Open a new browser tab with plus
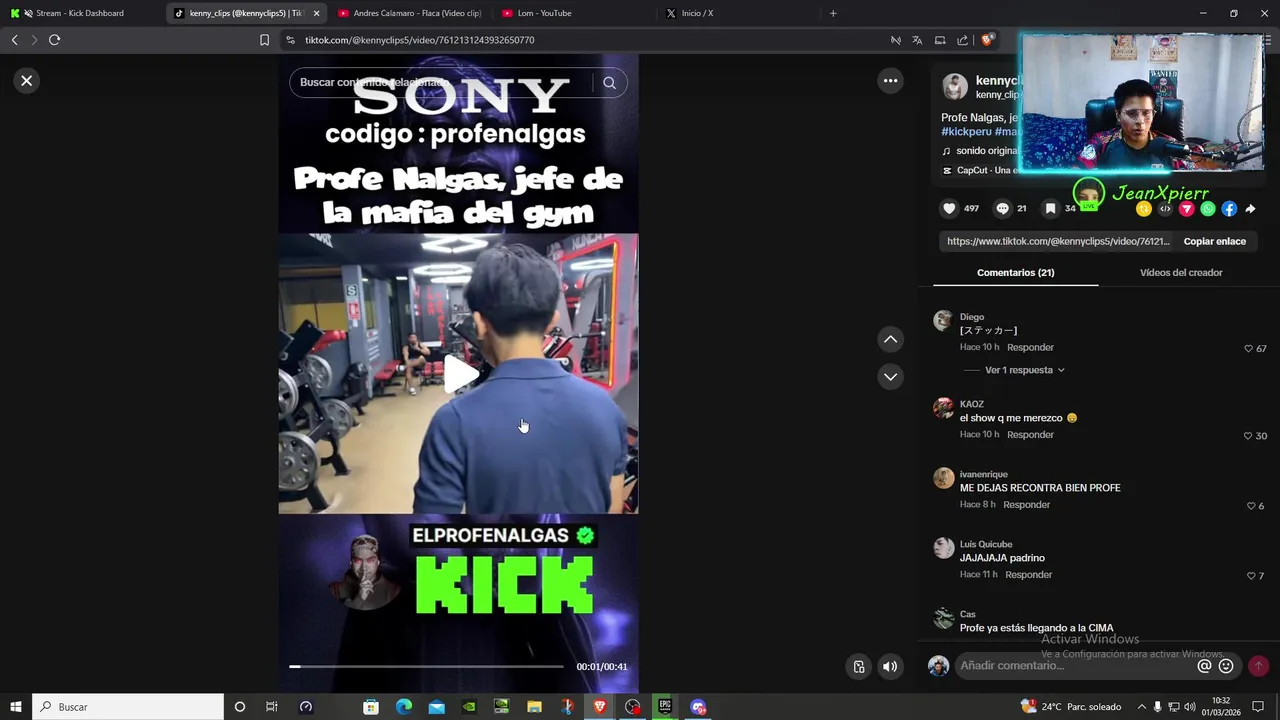The image size is (1280, 720). click(833, 13)
